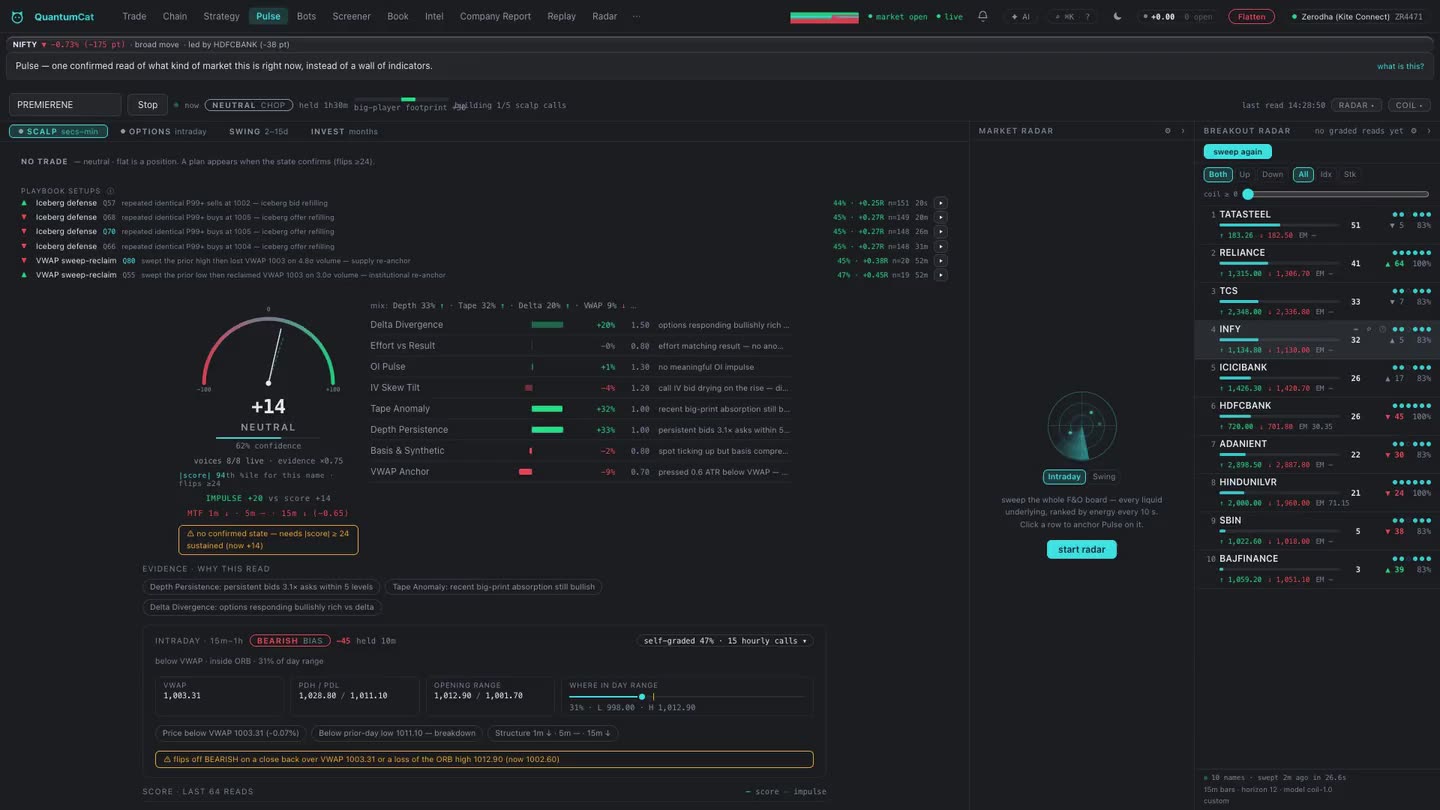Click the clock icon on INFY row
This screenshot has height=810, width=1440.
pos(1383,329)
